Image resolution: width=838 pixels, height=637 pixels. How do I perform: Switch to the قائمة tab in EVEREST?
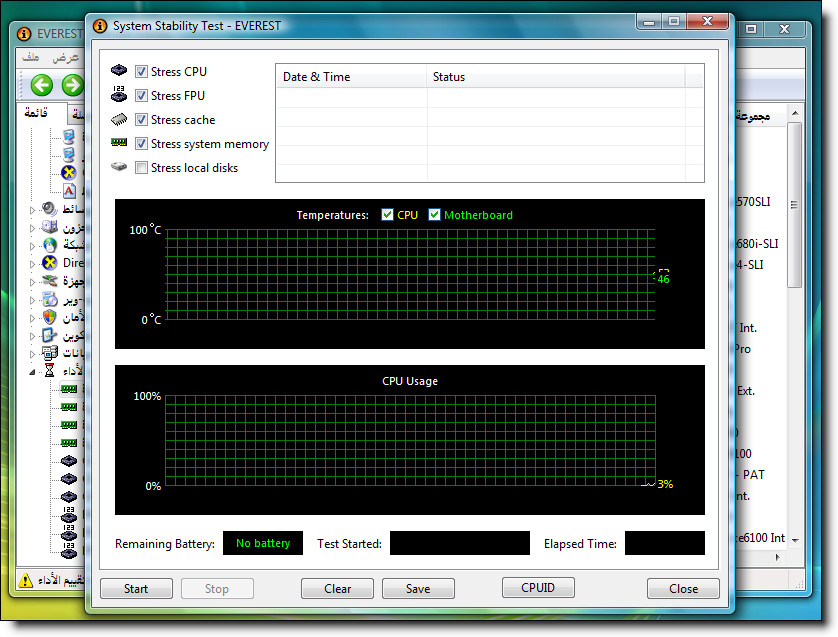click(36, 113)
